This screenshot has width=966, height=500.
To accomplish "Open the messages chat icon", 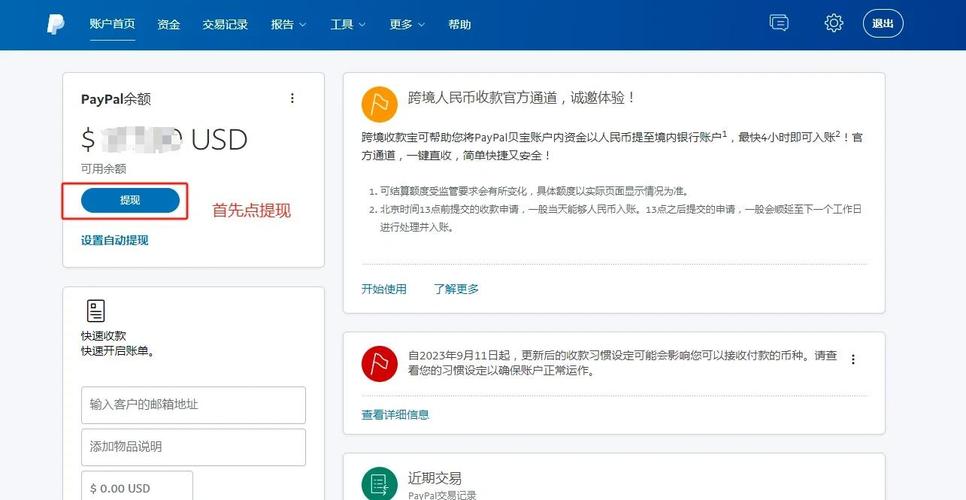I will pyautogui.click(x=779, y=23).
